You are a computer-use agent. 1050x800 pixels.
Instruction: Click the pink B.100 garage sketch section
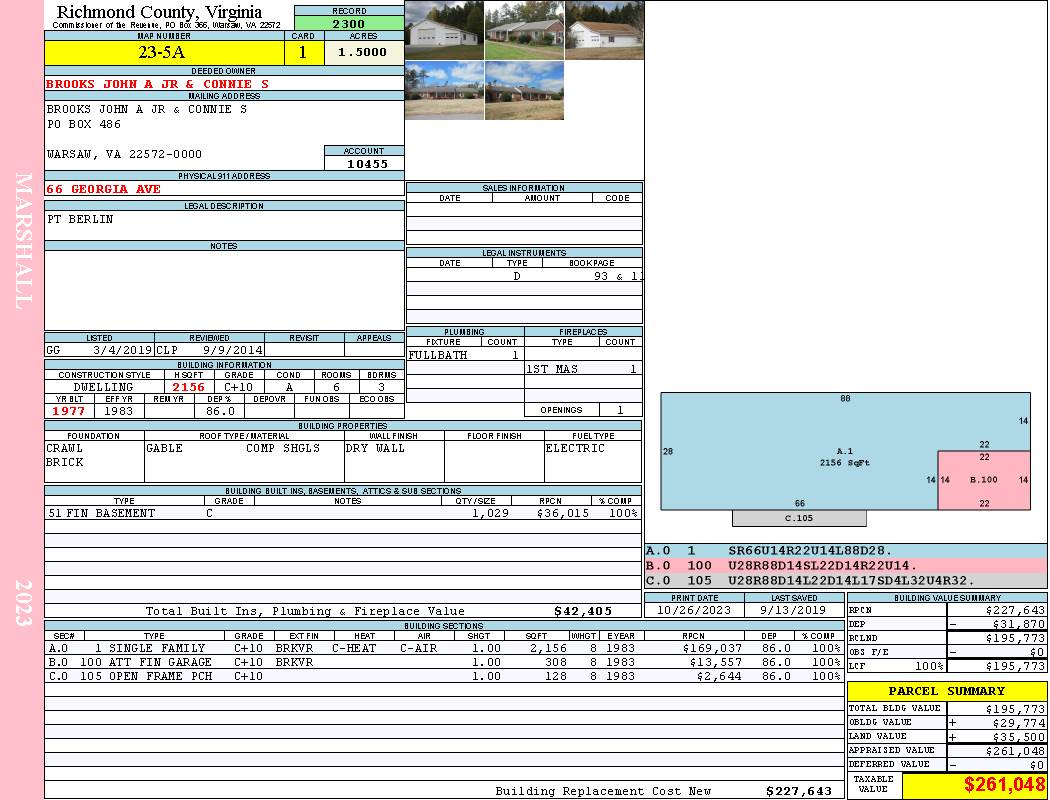[x=984, y=480]
